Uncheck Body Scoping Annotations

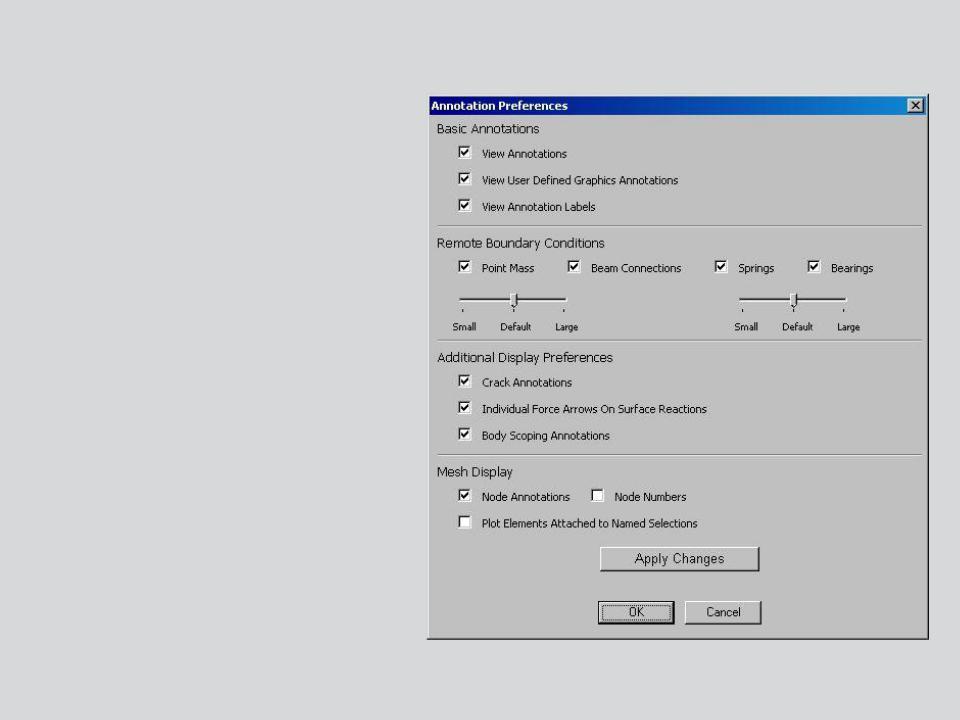[x=465, y=435]
